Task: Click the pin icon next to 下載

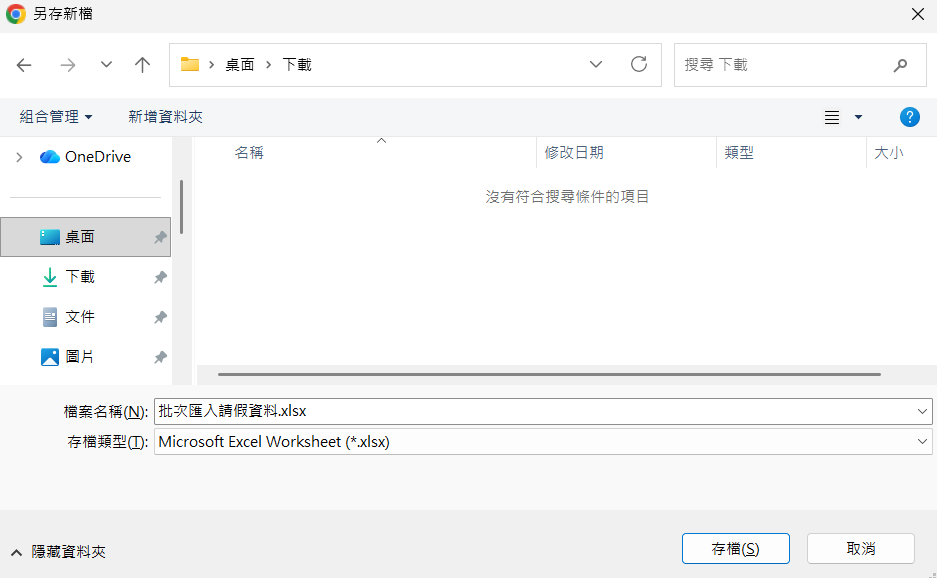Action: click(160, 277)
